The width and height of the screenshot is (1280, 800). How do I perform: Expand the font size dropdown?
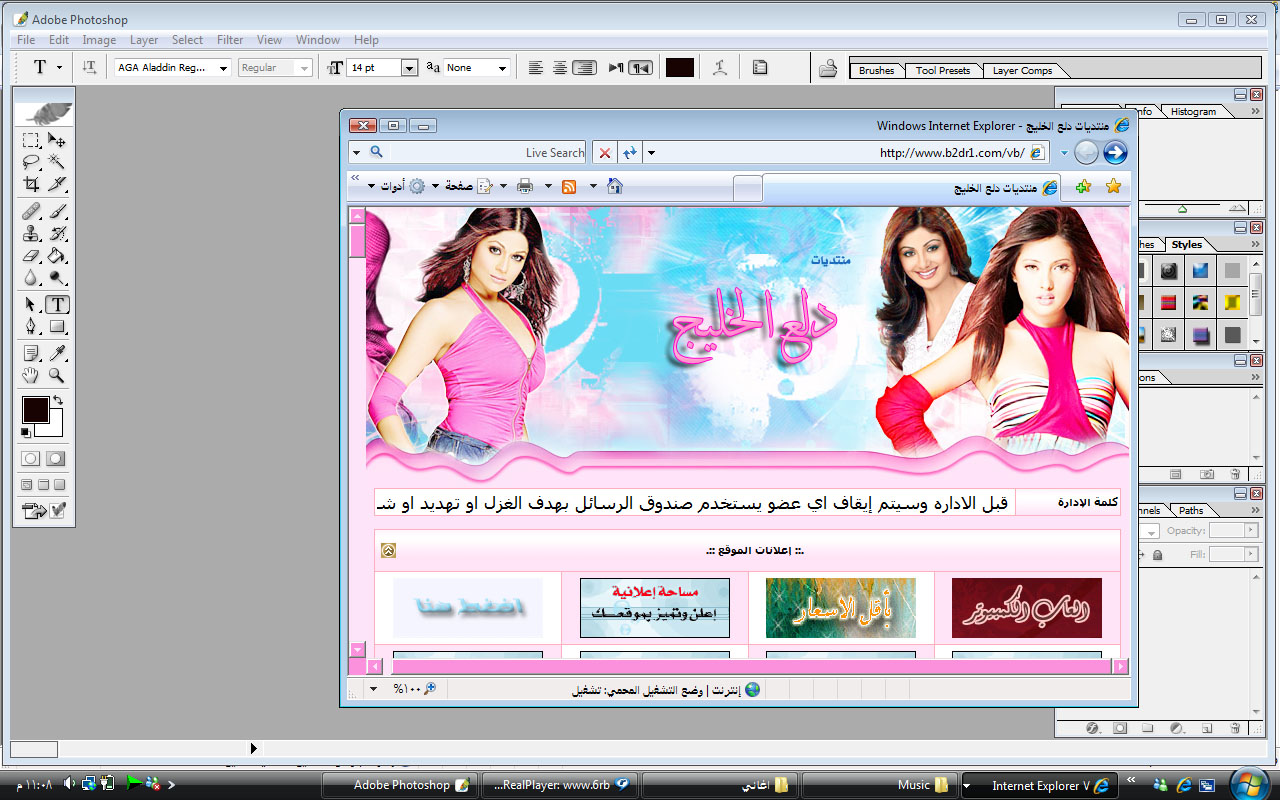409,68
